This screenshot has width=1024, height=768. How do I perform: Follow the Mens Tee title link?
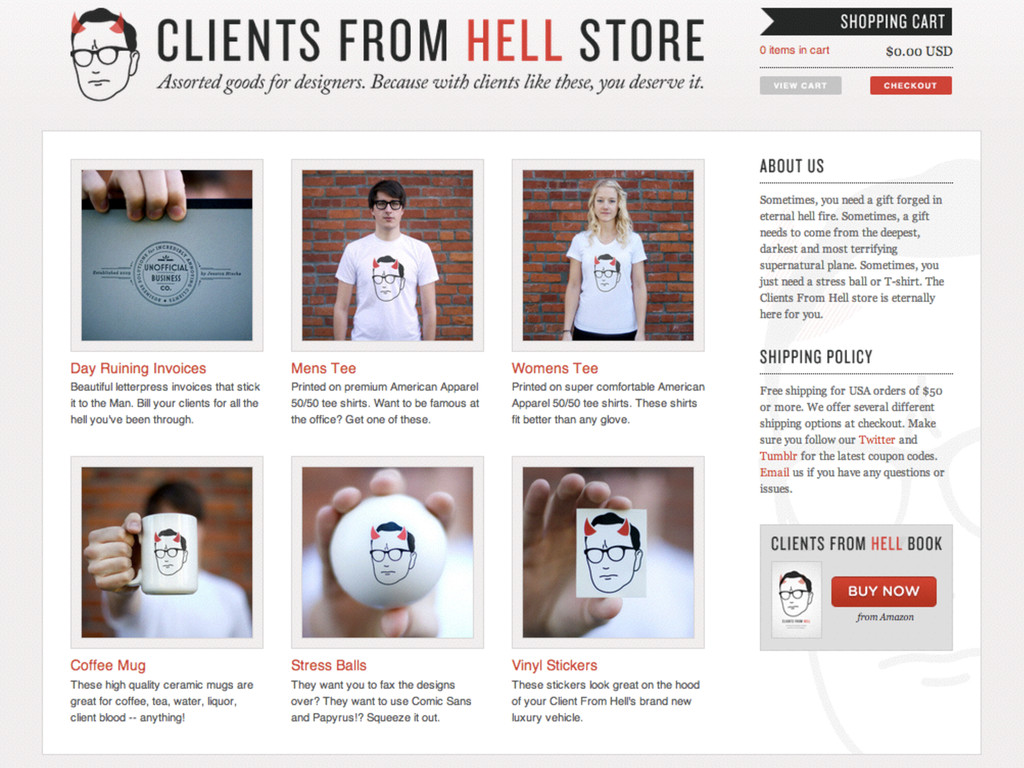pyautogui.click(x=323, y=368)
